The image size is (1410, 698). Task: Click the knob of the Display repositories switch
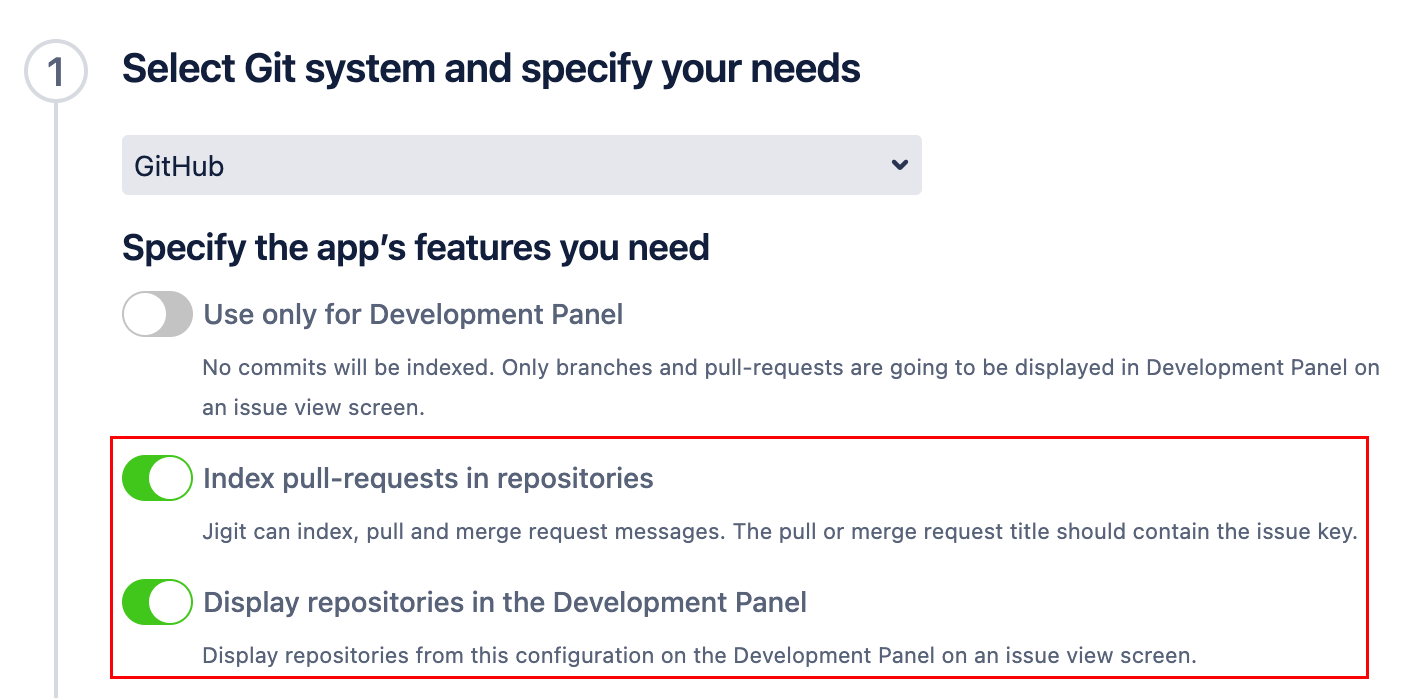click(171, 602)
